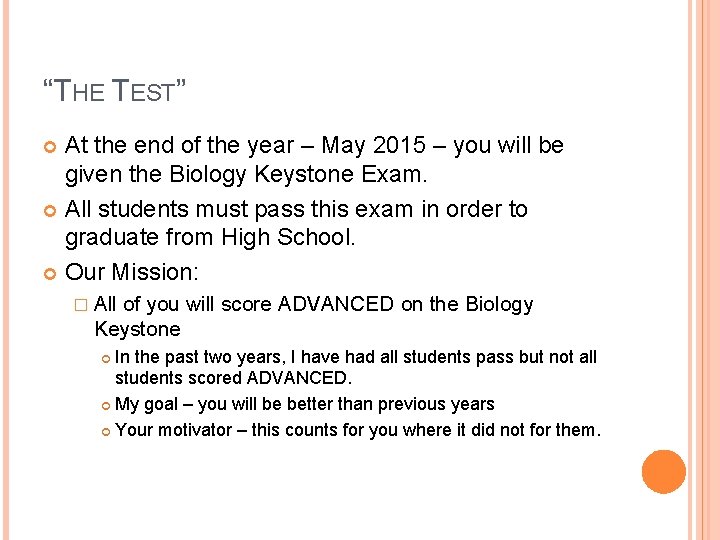Screen dimensions: 720x540
Task: Click the word "ADVANCED" in the mission line
Action: [x=336, y=304]
